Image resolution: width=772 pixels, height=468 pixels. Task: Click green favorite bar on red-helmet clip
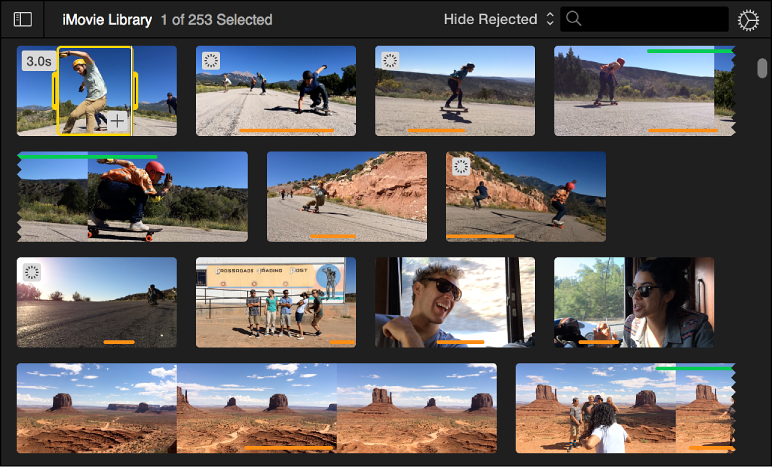87,156
